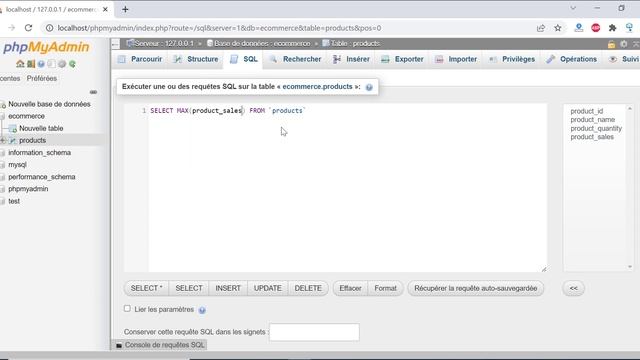Open the browser extensions puzzle icon
Viewport: 640px width, 360px height.
tap(612, 28)
